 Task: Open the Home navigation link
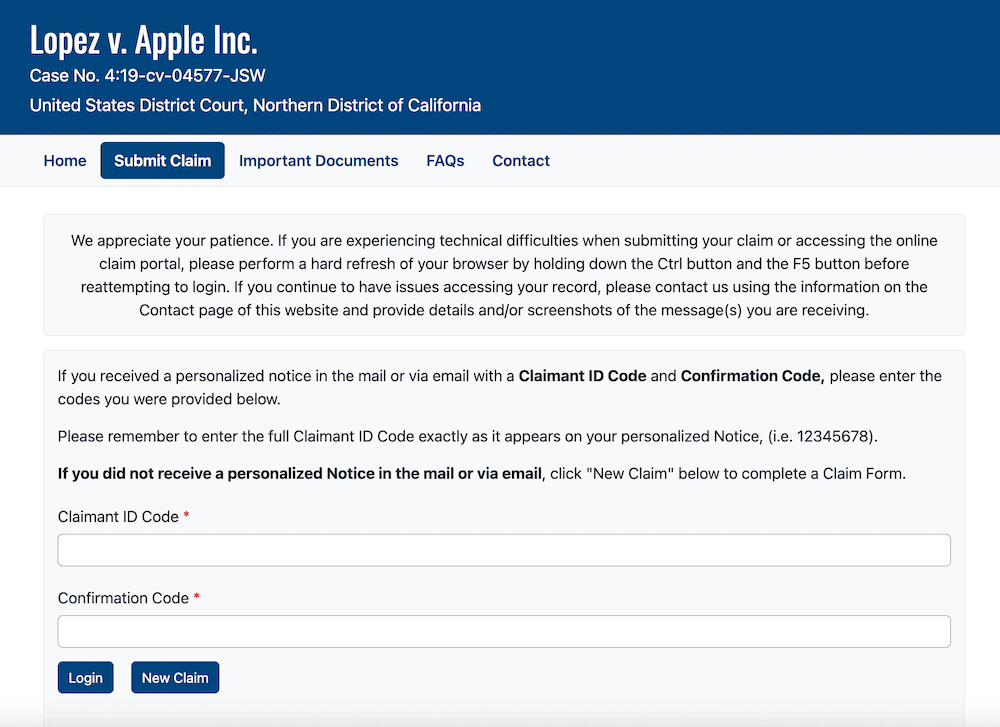[65, 161]
